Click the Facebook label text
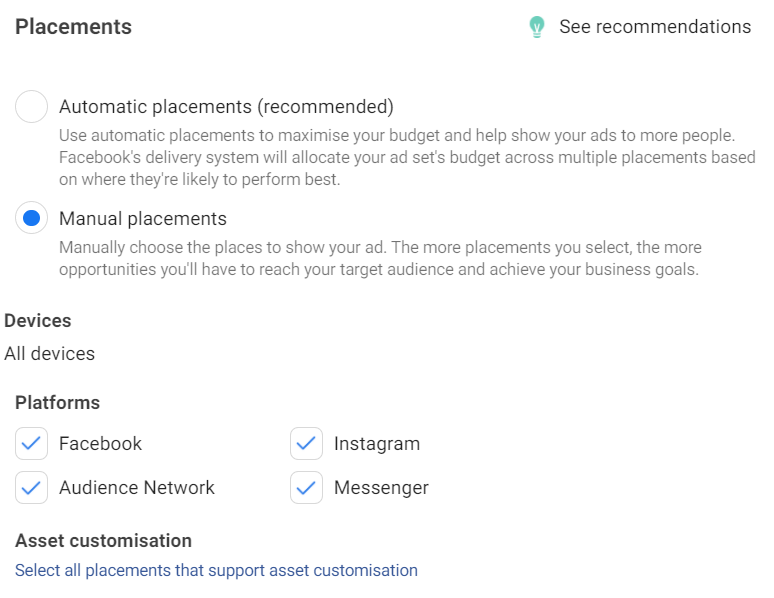The width and height of the screenshot is (774, 598). pos(100,443)
